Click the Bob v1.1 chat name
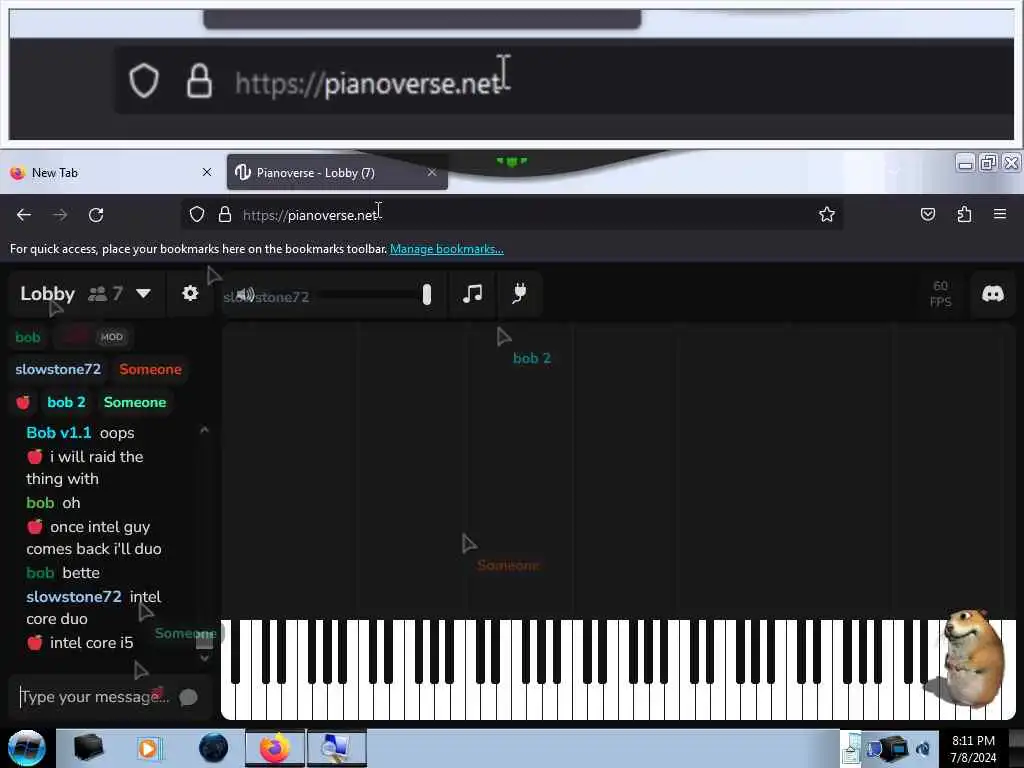The width and height of the screenshot is (1024, 768). [x=59, y=433]
